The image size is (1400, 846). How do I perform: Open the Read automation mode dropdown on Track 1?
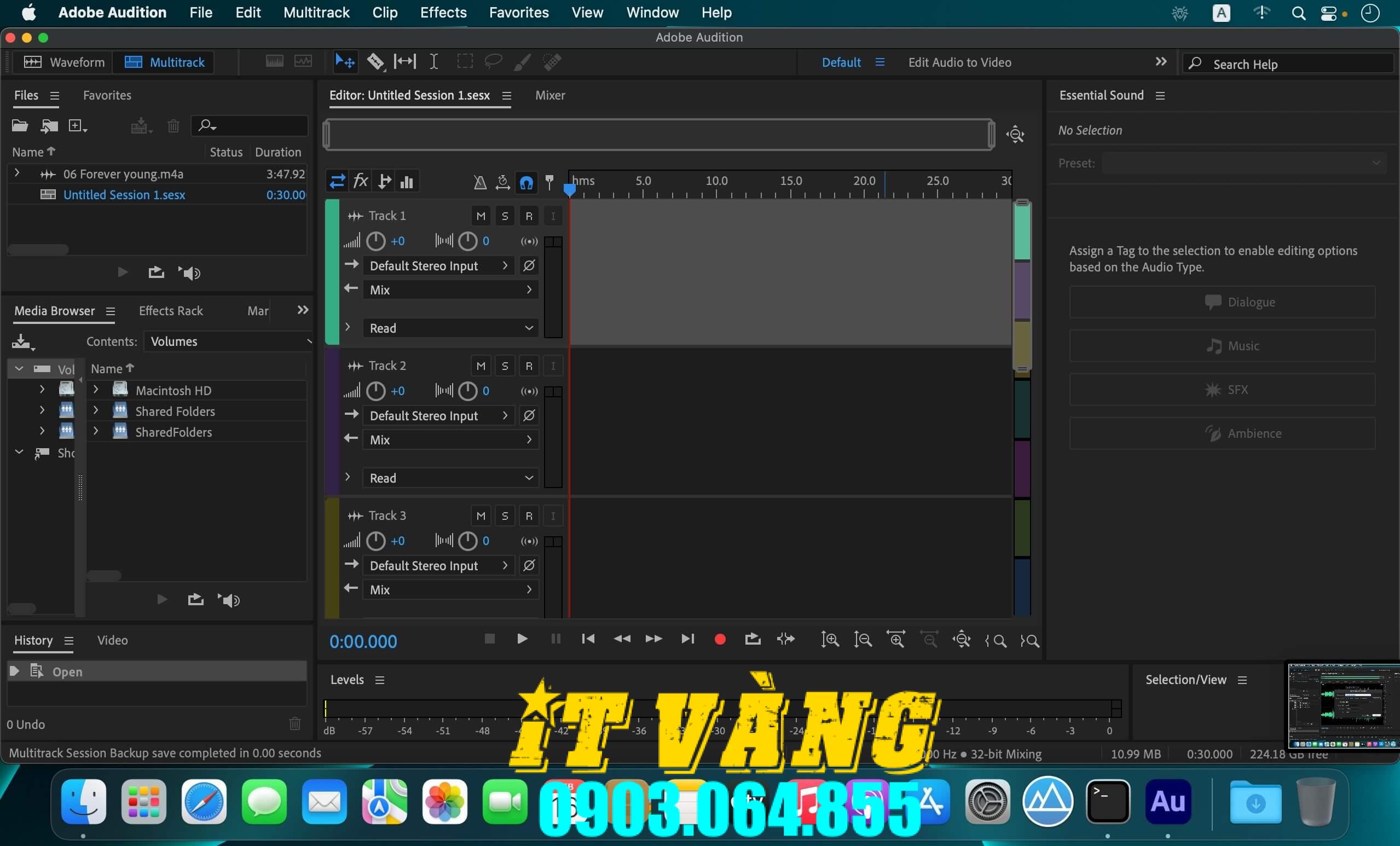tap(449, 328)
